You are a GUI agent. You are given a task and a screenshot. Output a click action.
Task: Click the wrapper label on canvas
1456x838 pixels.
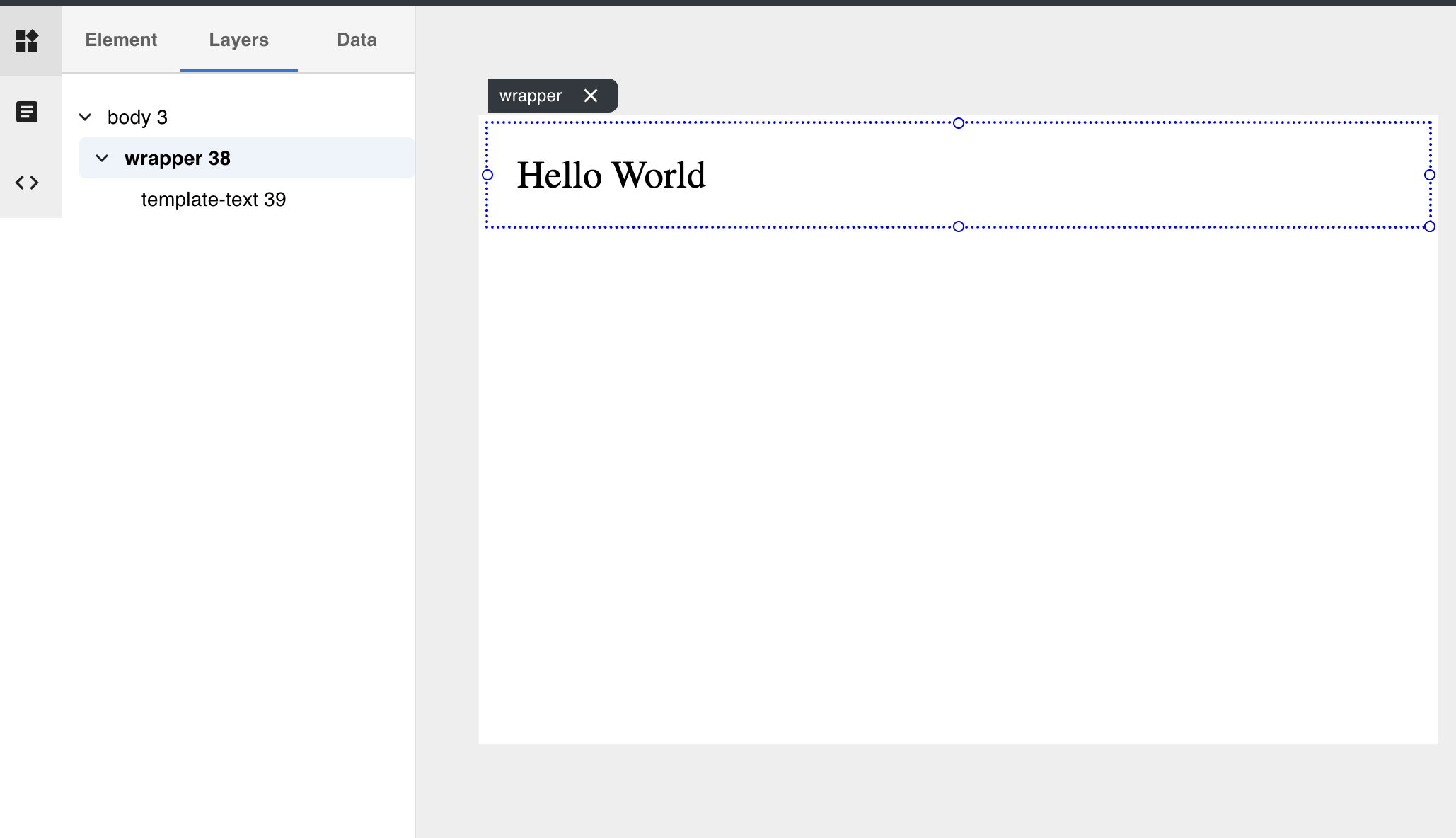[x=531, y=96]
